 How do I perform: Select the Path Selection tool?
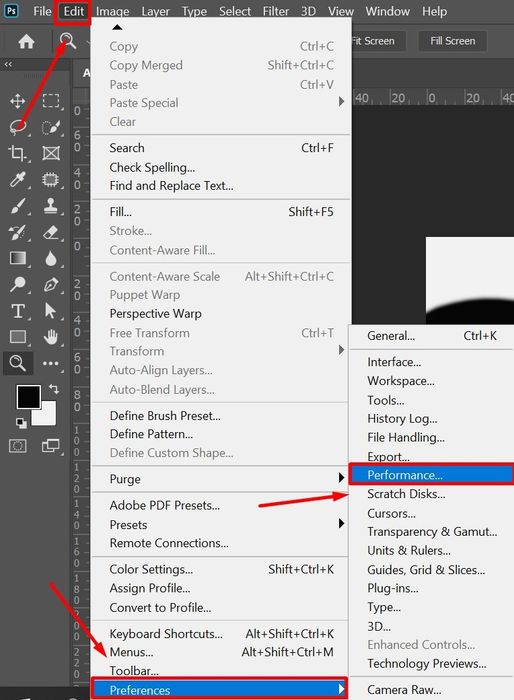tap(50, 311)
